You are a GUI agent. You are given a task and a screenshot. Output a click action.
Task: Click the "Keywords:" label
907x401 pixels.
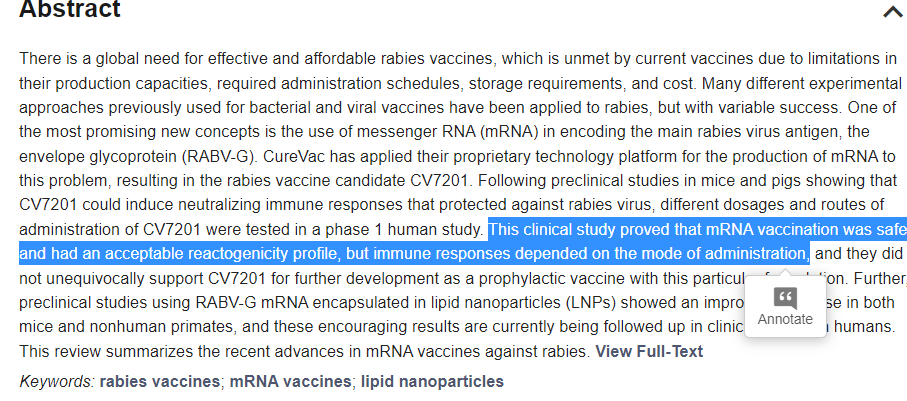[x=57, y=381]
